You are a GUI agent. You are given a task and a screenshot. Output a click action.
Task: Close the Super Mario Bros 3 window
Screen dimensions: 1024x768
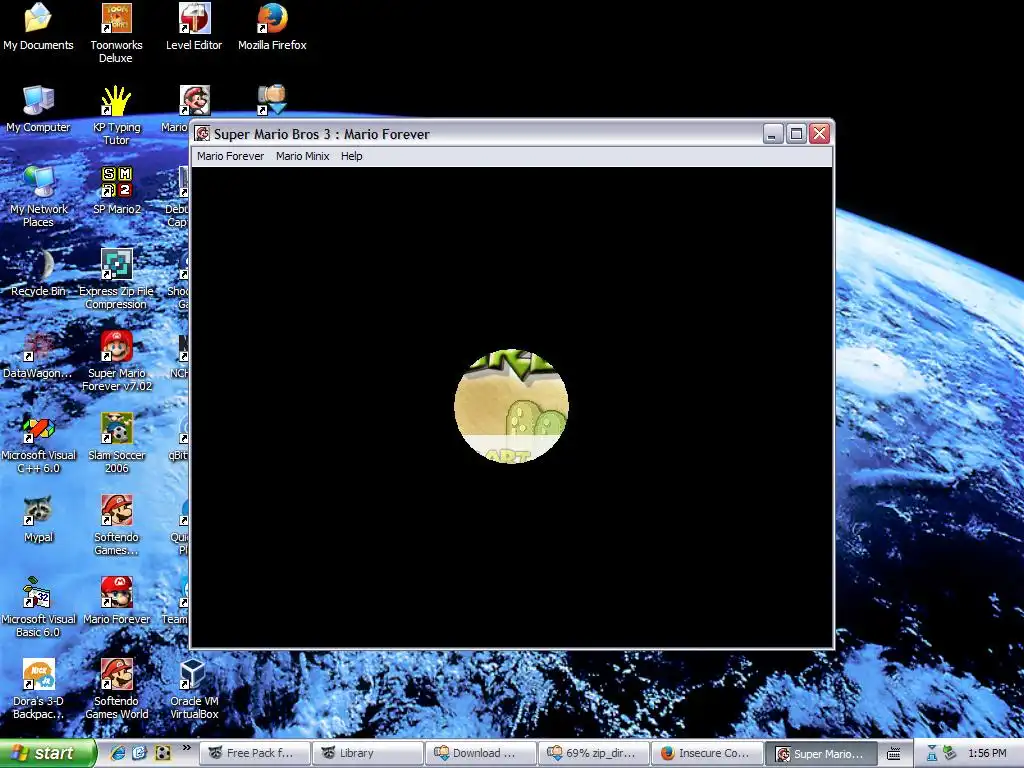(x=820, y=134)
